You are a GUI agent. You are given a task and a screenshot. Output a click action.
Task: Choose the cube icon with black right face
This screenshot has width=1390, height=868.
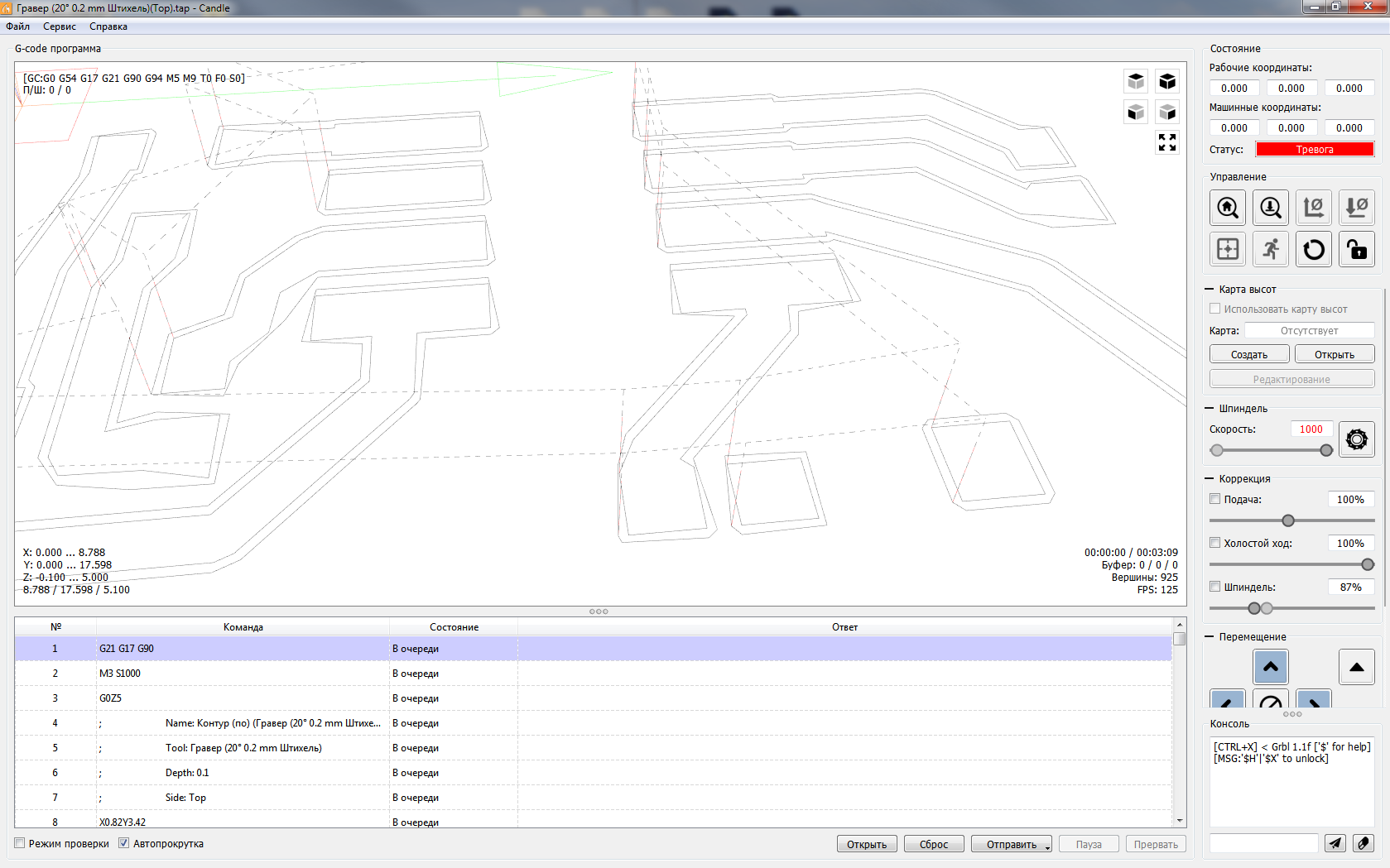click(1167, 112)
